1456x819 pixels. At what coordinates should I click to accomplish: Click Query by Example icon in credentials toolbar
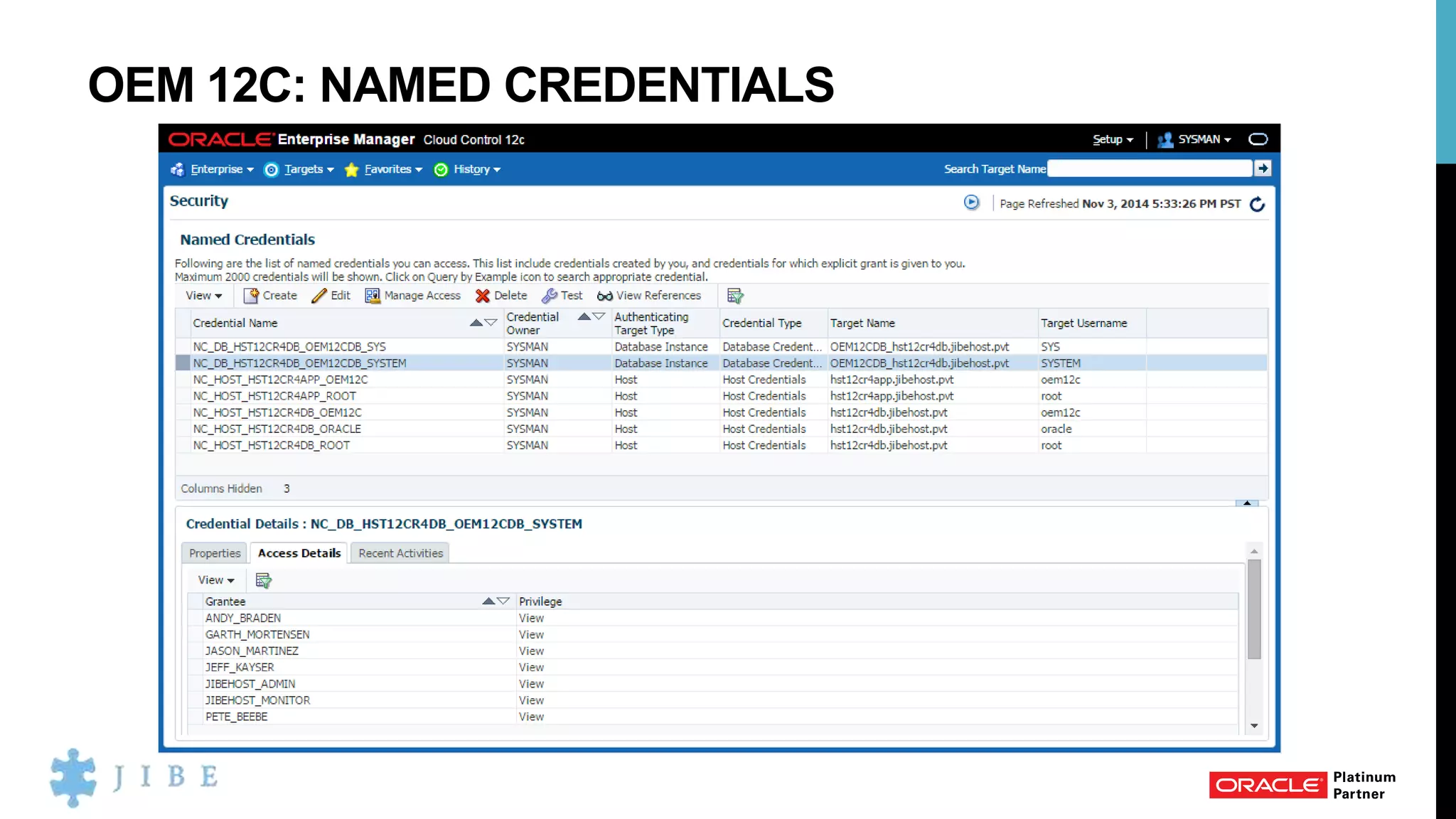tap(735, 296)
